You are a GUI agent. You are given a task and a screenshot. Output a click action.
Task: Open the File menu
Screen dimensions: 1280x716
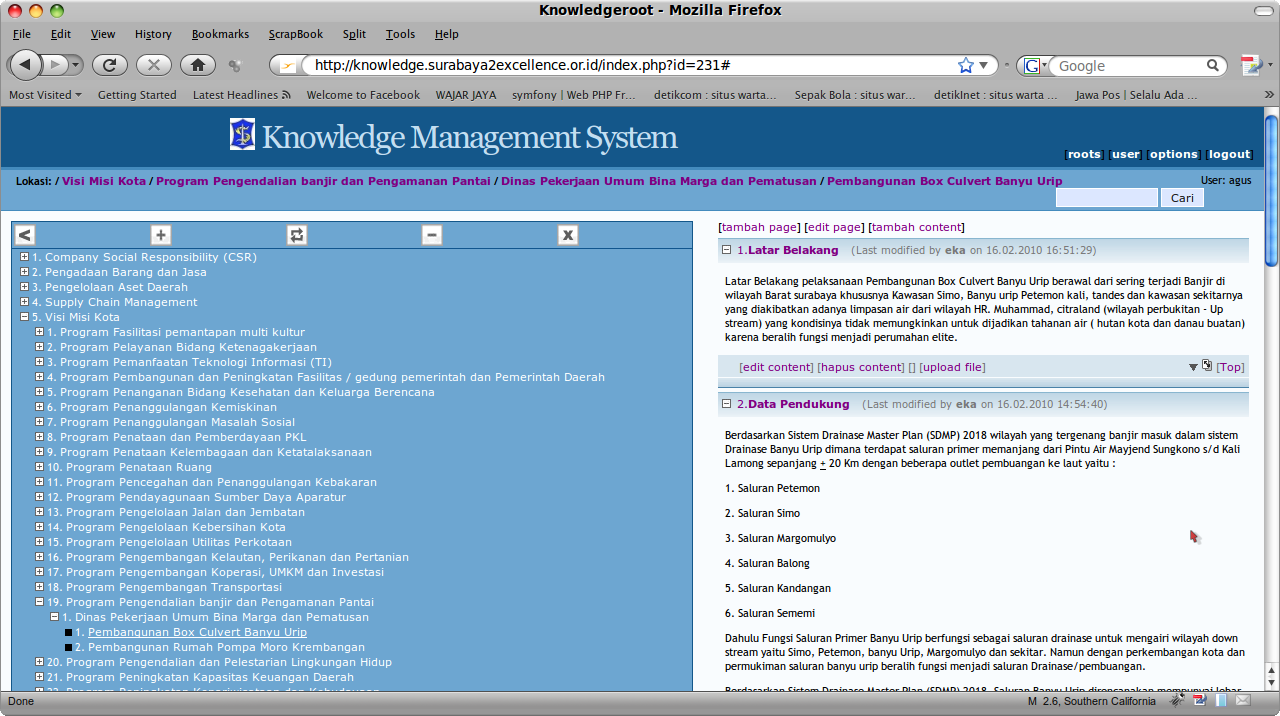22,34
